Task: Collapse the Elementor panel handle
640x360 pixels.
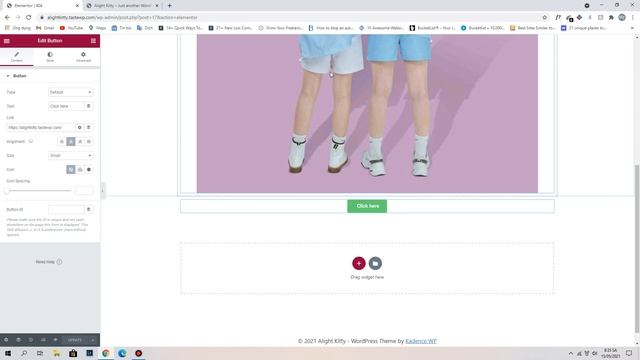Action: click(x=102, y=191)
